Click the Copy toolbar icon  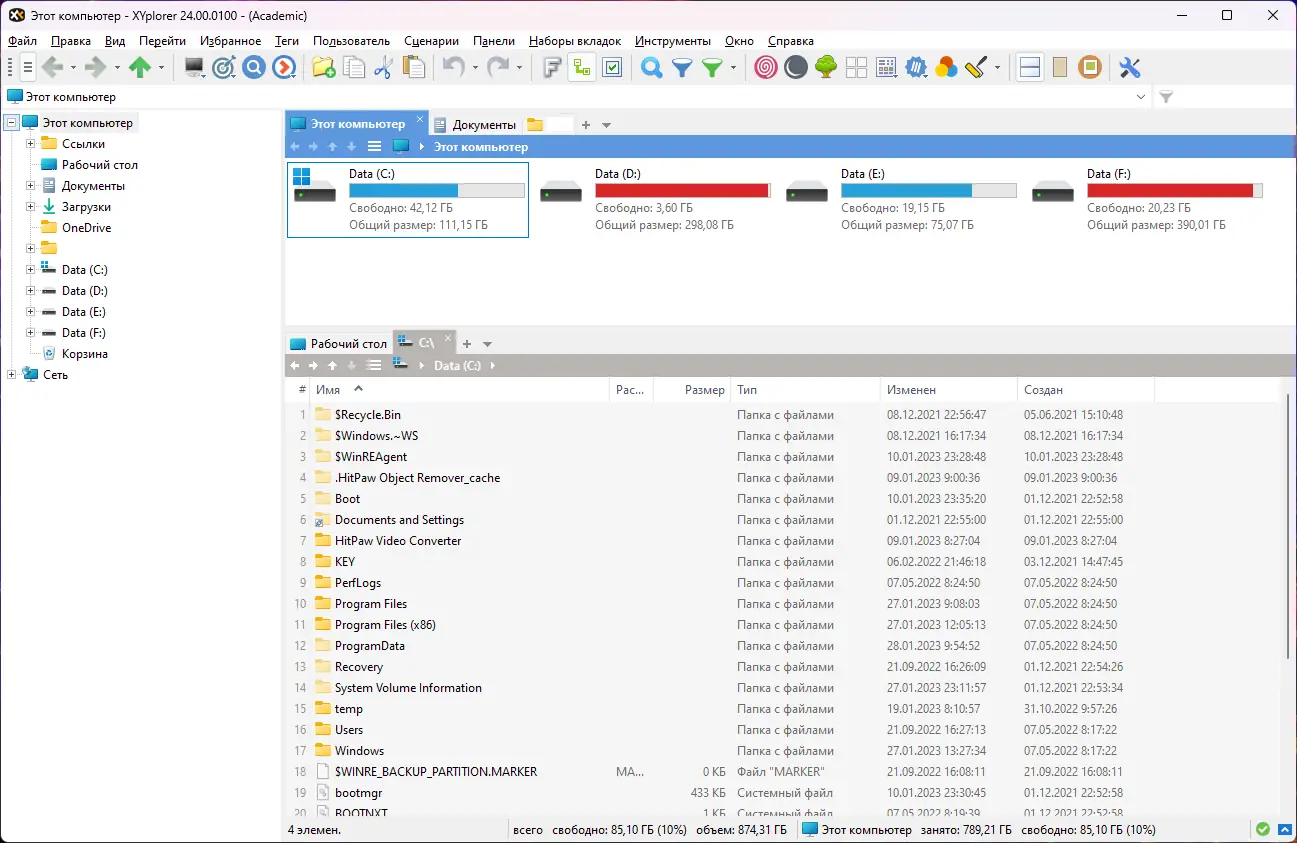click(353, 67)
